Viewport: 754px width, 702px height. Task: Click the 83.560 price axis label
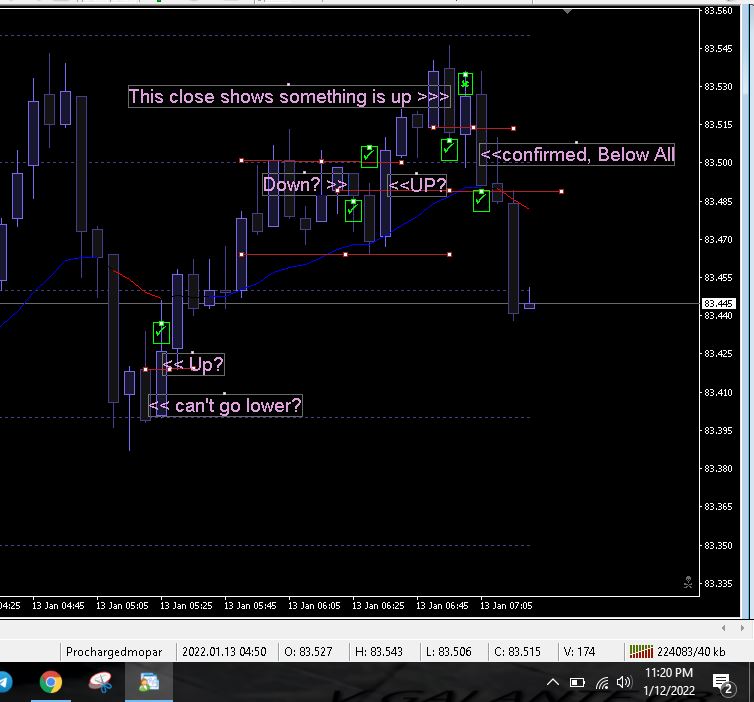click(x=718, y=11)
